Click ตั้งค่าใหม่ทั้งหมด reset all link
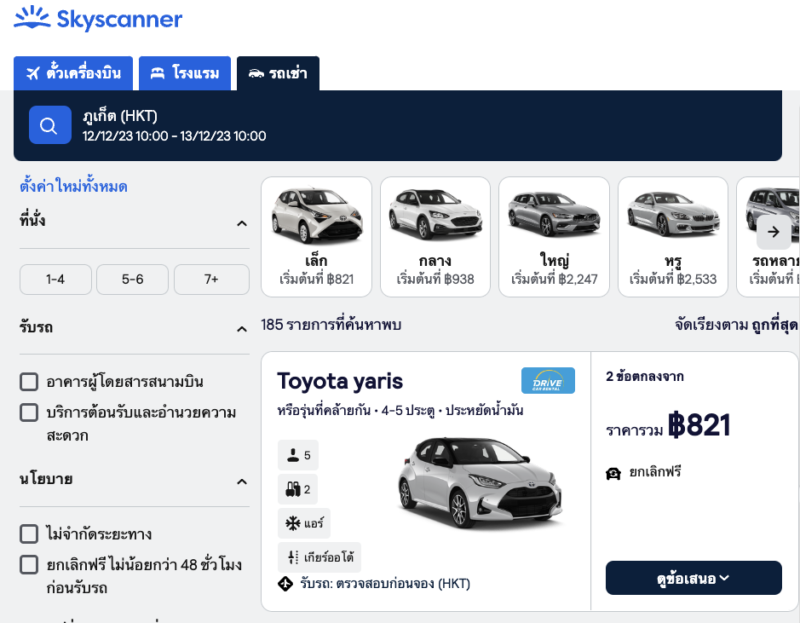The height and width of the screenshot is (623, 800). tap(73, 187)
